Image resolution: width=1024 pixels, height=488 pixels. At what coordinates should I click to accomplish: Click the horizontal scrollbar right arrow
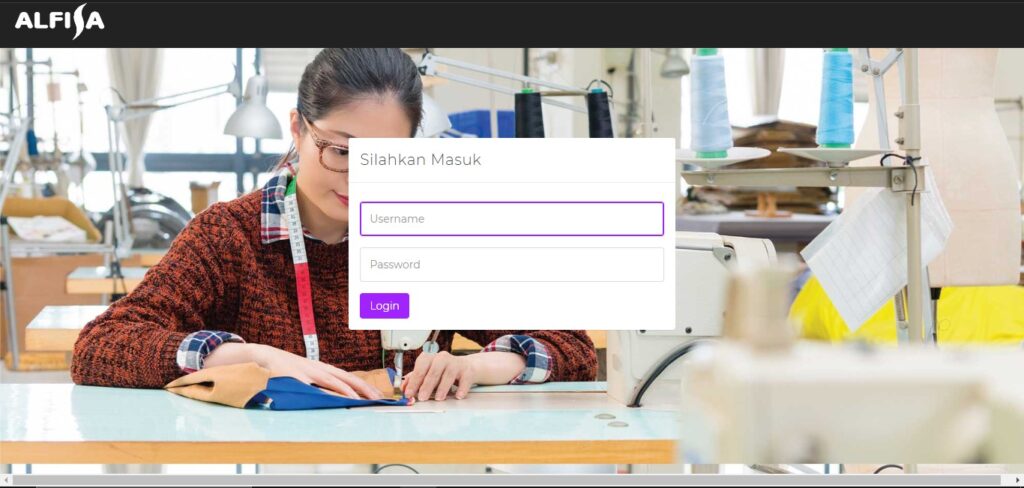click(x=1017, y=480)
